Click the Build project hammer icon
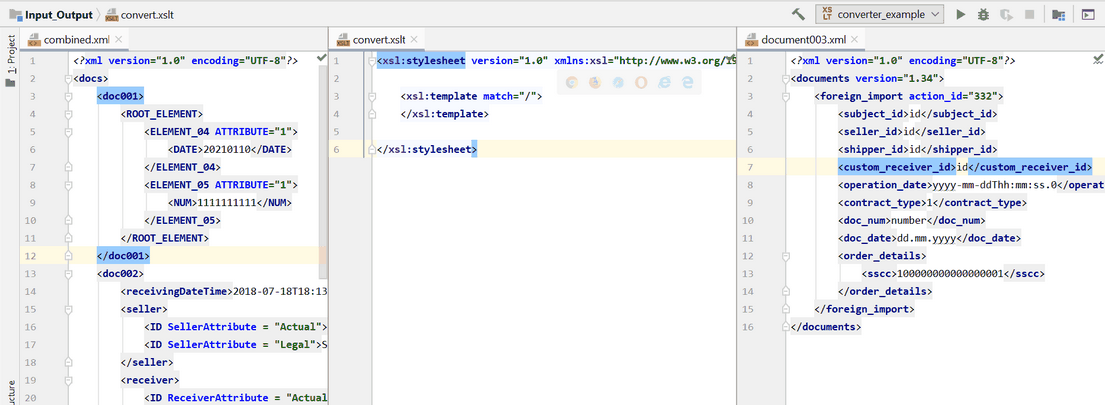 pyautogui.click(x=798, y=14)
